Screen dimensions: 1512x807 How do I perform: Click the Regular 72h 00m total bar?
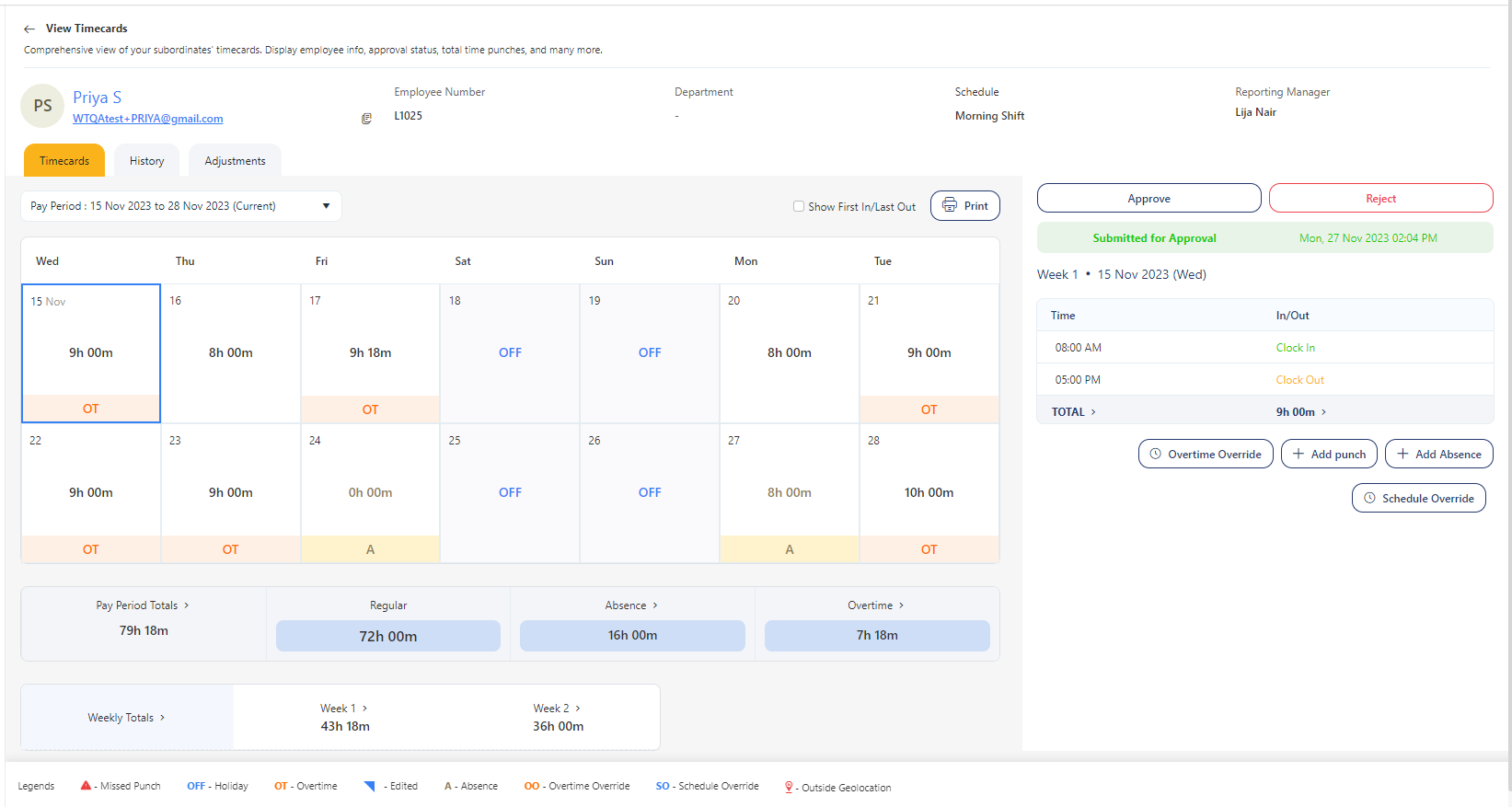pyautogui.click(x=387, y=636)
